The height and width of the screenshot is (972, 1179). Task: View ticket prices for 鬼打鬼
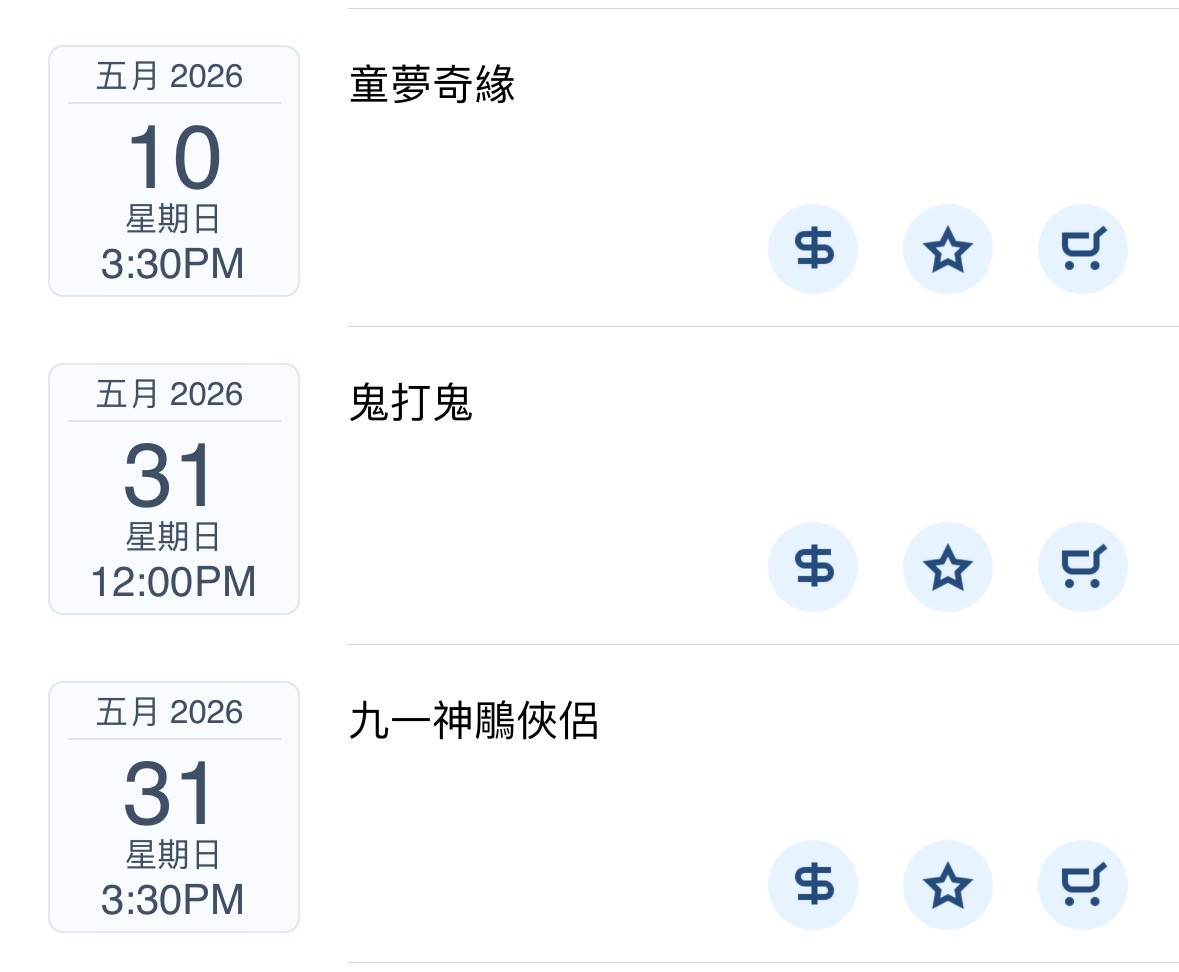813,567
